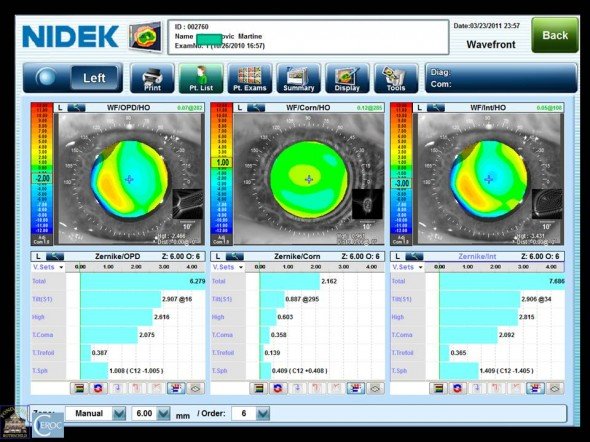Open the Pt. List patient list
590x442 pixels.
201,78
